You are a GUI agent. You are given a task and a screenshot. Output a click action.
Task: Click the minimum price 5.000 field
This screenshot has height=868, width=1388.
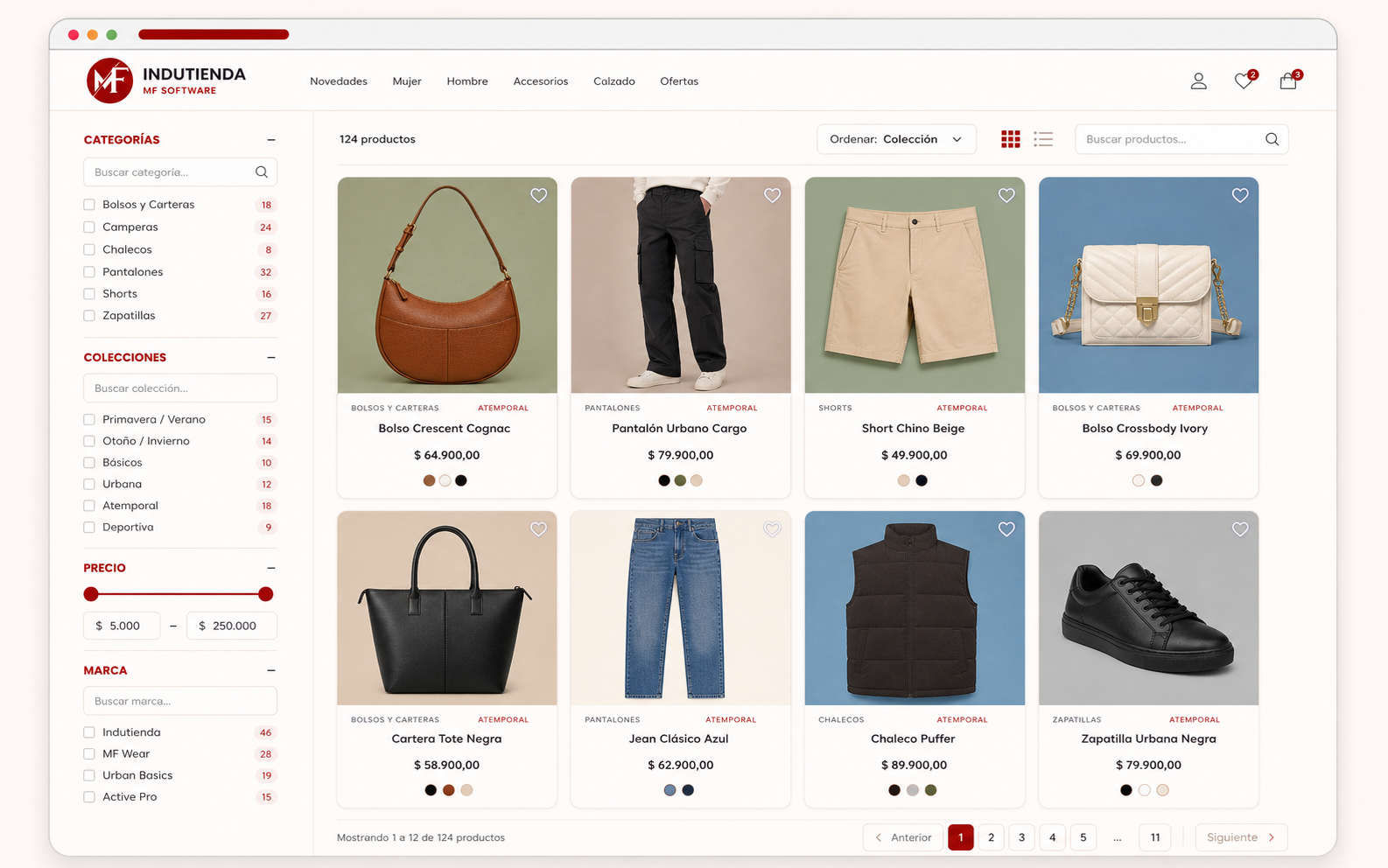point(122,626)
